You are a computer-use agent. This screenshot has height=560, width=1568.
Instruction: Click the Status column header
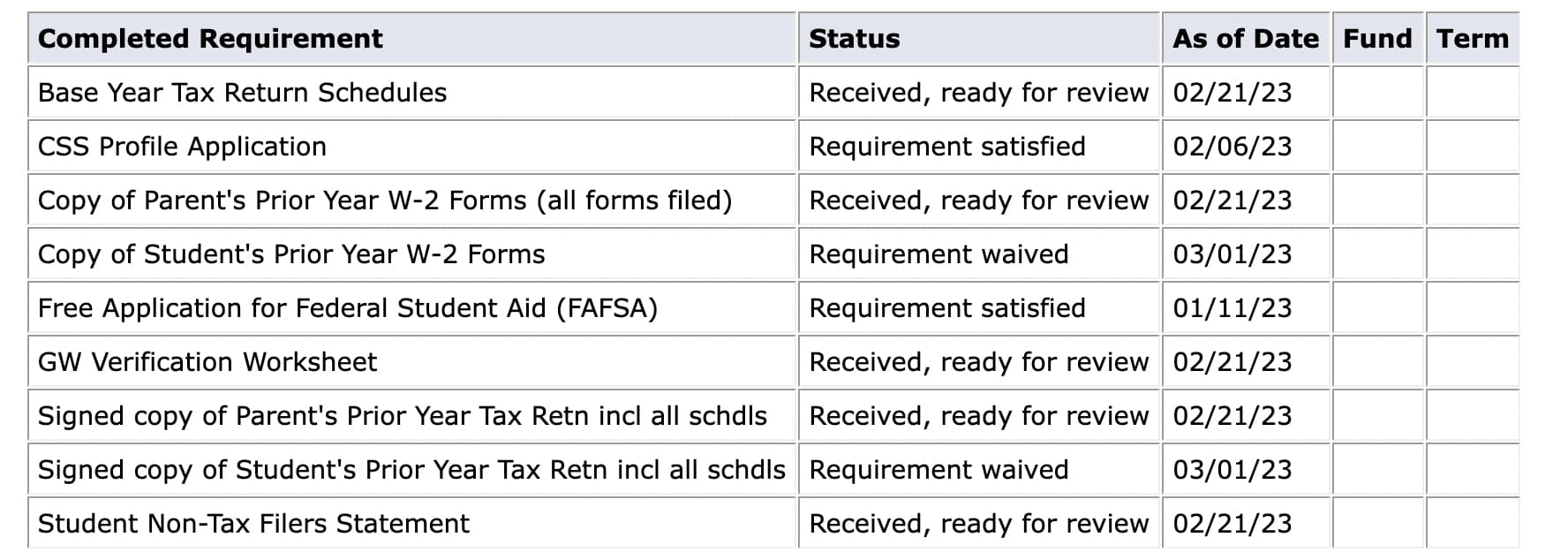coord(854,39)
